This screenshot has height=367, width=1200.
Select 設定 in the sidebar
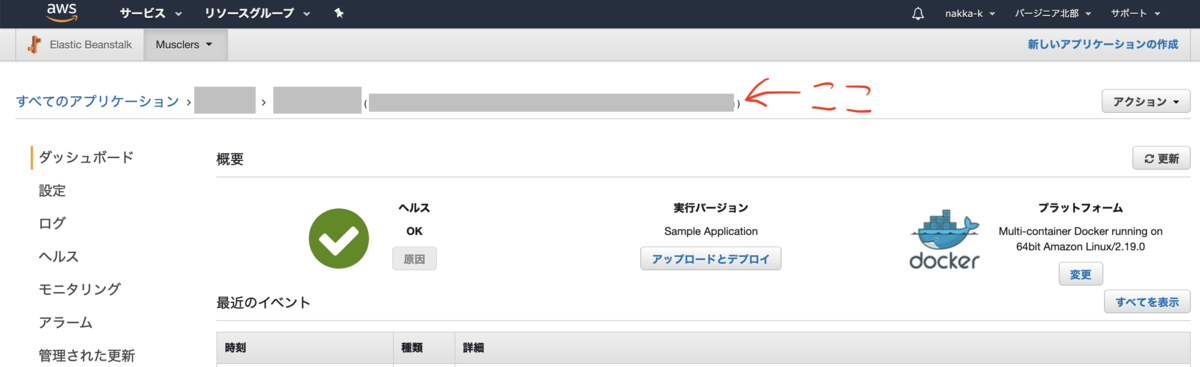[x=52, y=190]
